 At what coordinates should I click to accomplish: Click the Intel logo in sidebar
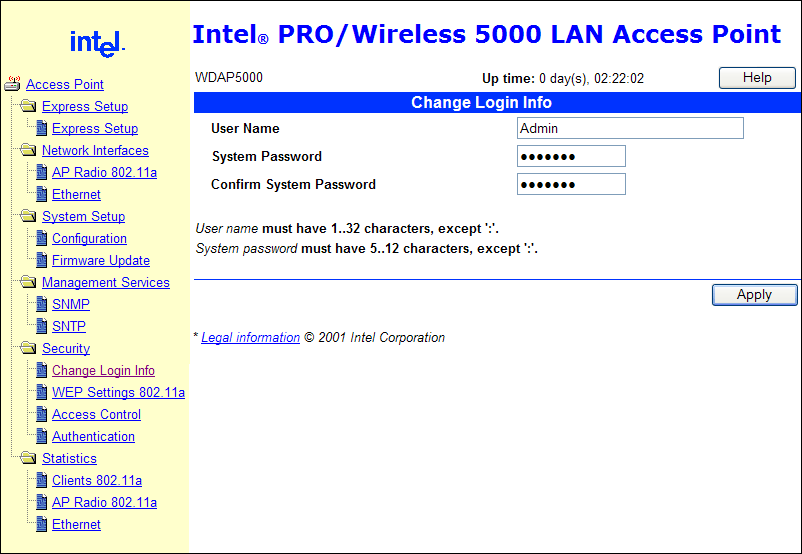coord(97,43)
